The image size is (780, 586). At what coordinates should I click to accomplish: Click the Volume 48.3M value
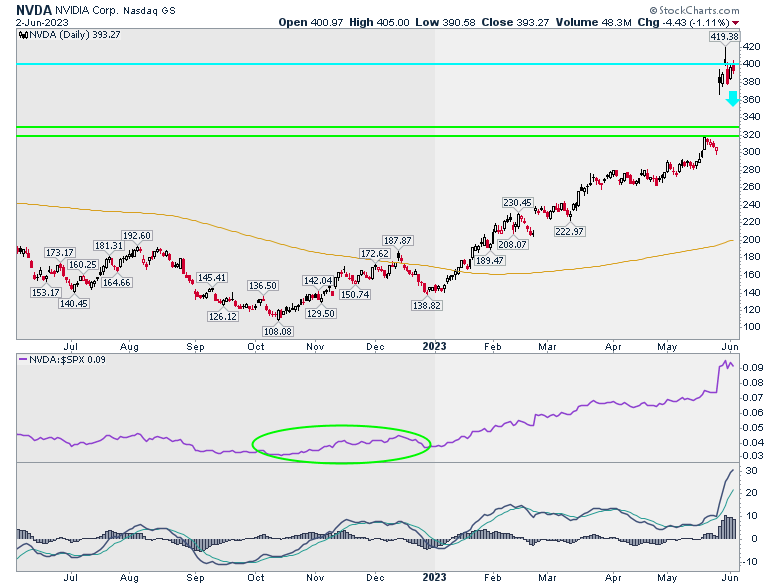[x=593, y=22]
